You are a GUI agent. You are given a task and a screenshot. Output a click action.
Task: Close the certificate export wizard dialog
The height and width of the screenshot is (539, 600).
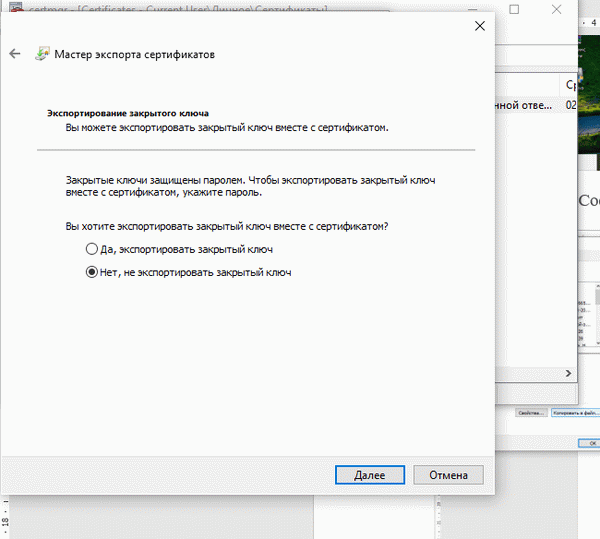(479, 26)
